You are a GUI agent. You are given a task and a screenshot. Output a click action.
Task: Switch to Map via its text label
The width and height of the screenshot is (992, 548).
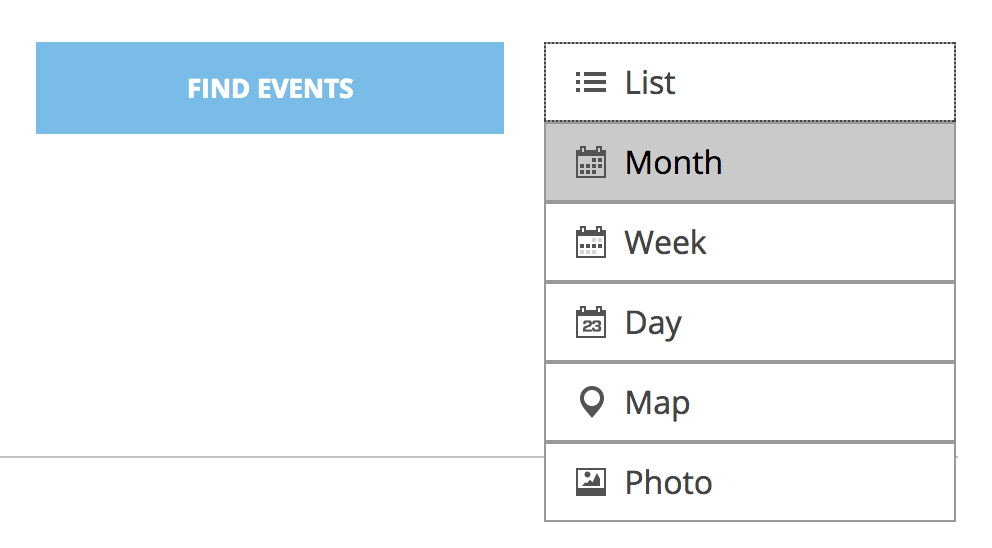pos(657,403)
